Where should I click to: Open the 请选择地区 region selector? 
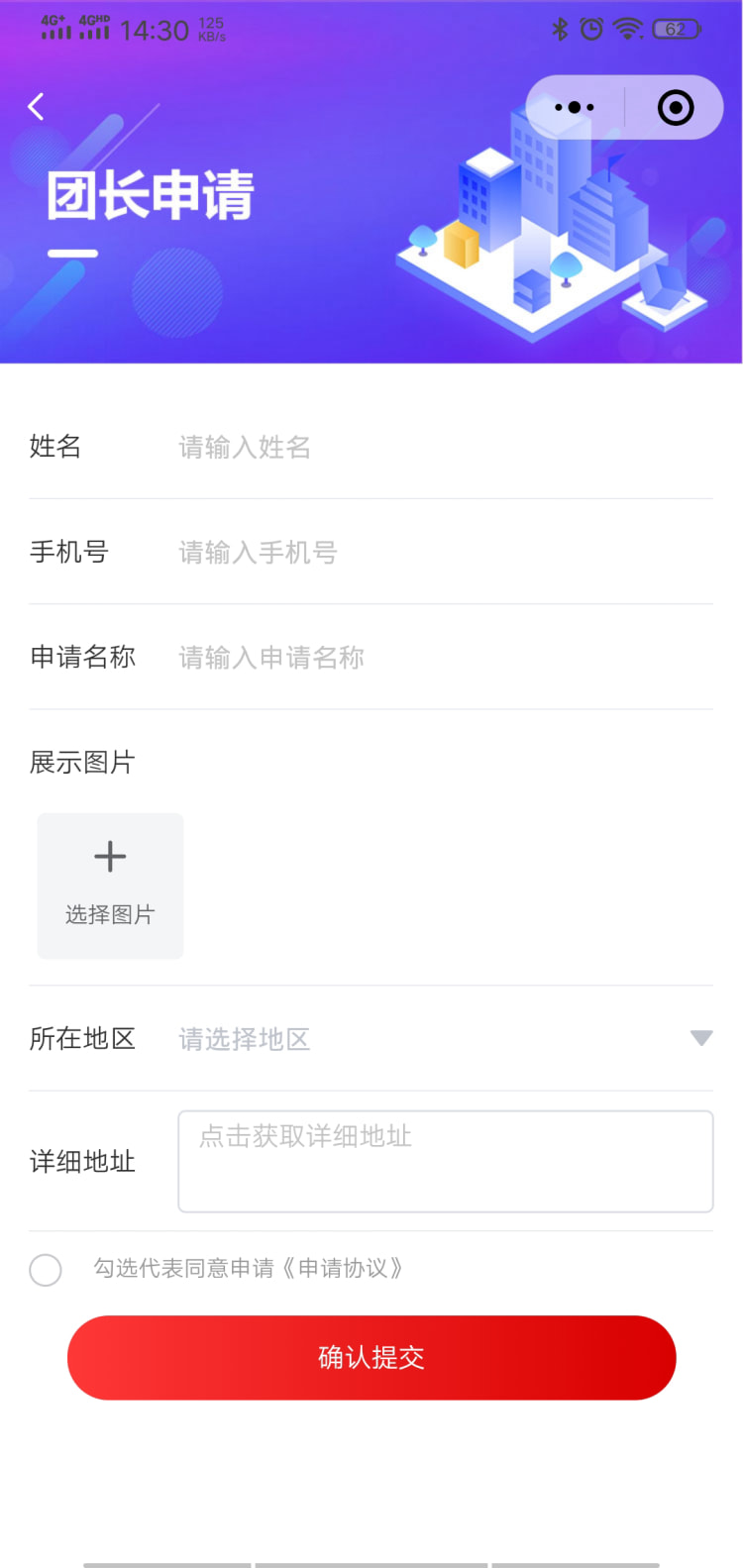click(245, 1039)
